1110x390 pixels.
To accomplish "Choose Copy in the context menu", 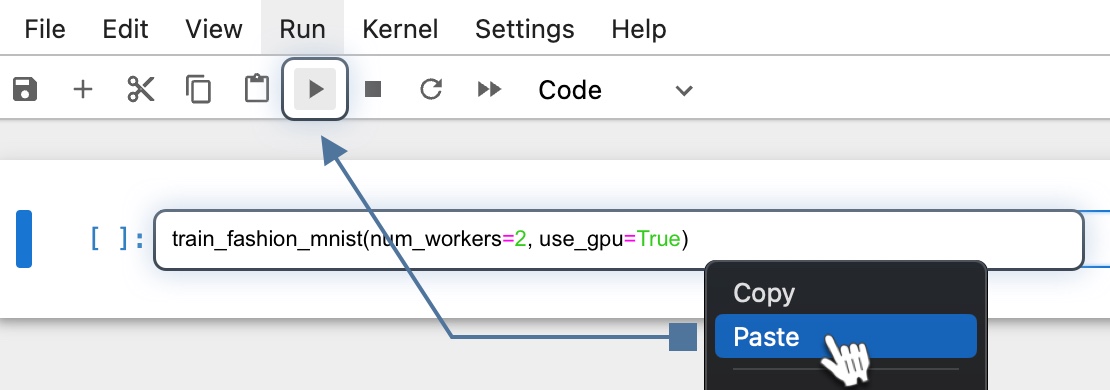I will pyautogui.click(x=845, y=293).
